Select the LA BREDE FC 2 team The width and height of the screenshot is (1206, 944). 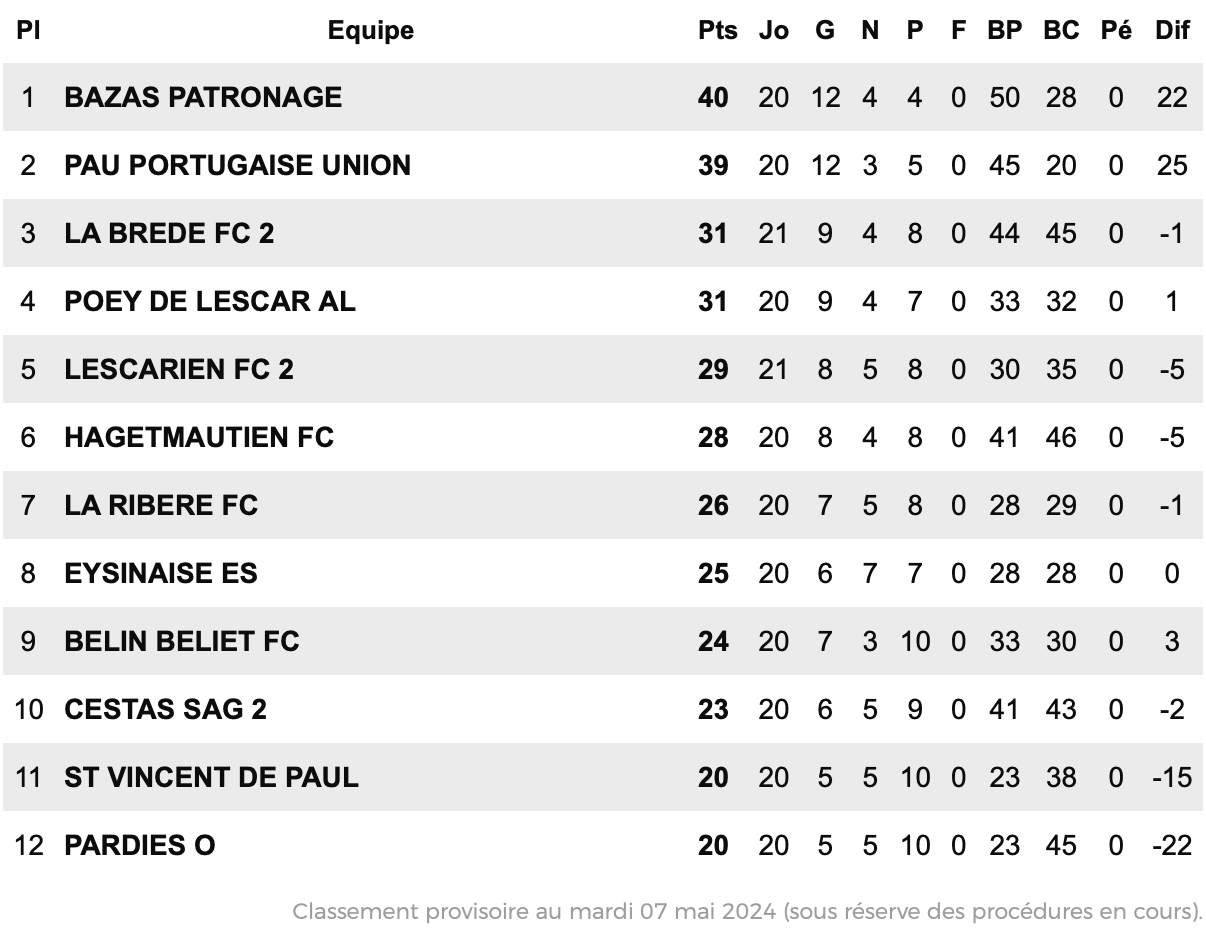(169, 233)
